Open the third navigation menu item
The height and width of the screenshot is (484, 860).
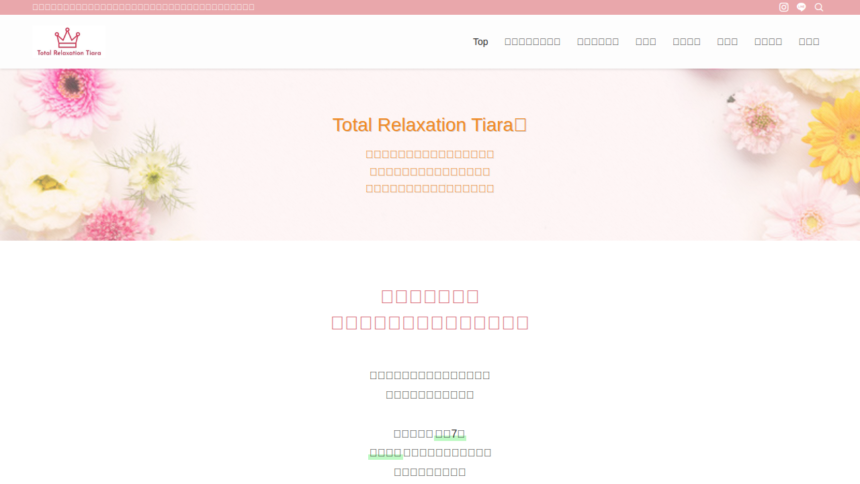point(597,42)
